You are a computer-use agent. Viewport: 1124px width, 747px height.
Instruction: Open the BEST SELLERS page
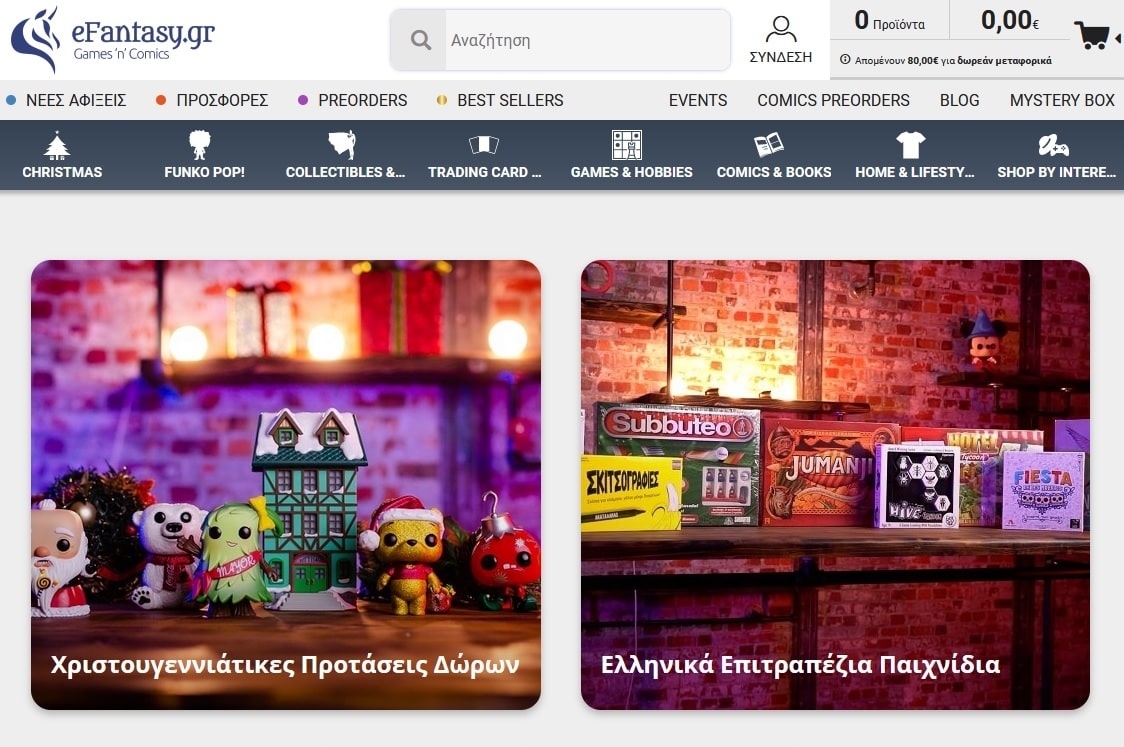510,100
